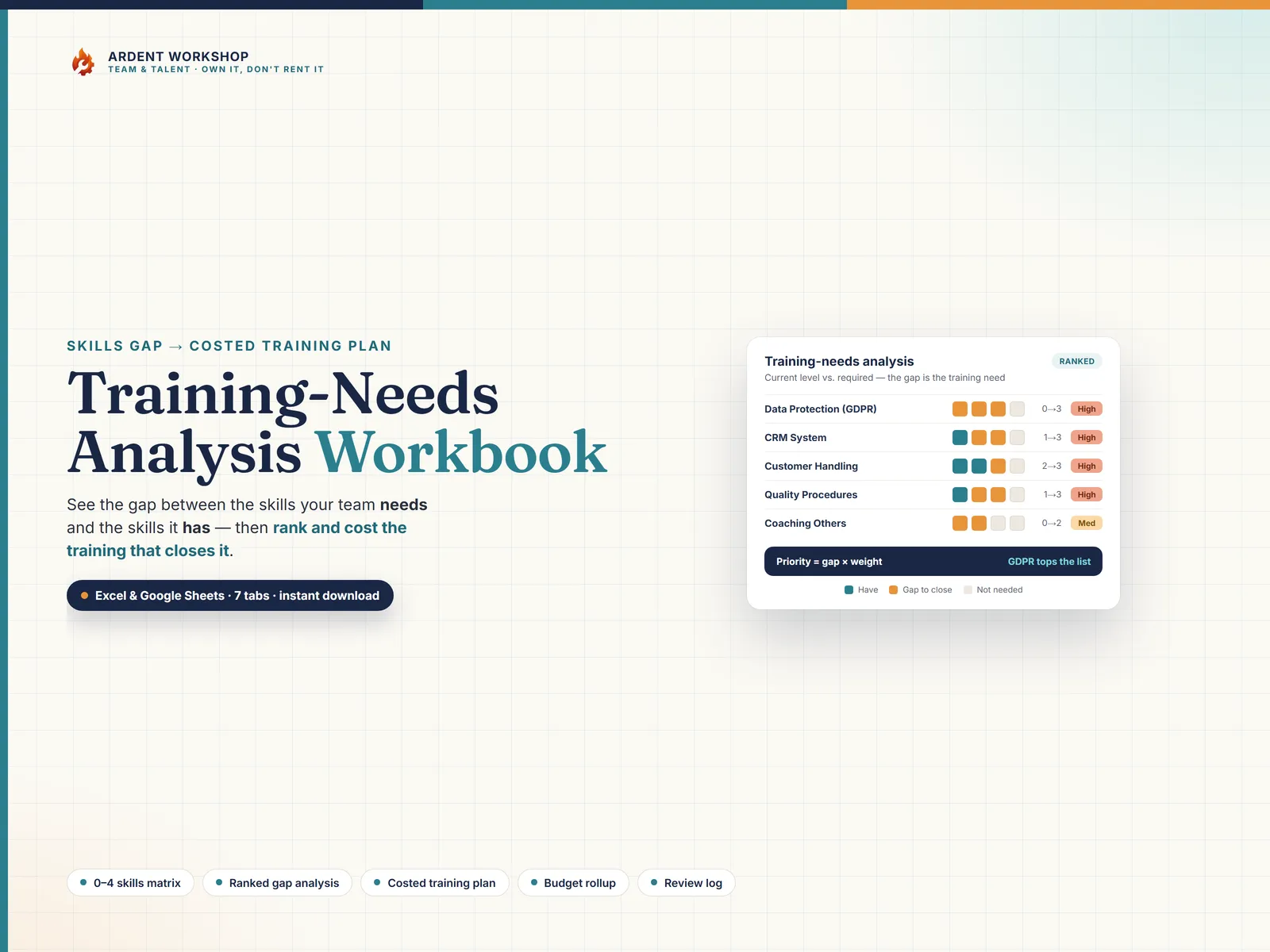The height and width of the screenshot is (952, 1270).
Task: Click first orange square in Coaching Others row
Action: 960,524
